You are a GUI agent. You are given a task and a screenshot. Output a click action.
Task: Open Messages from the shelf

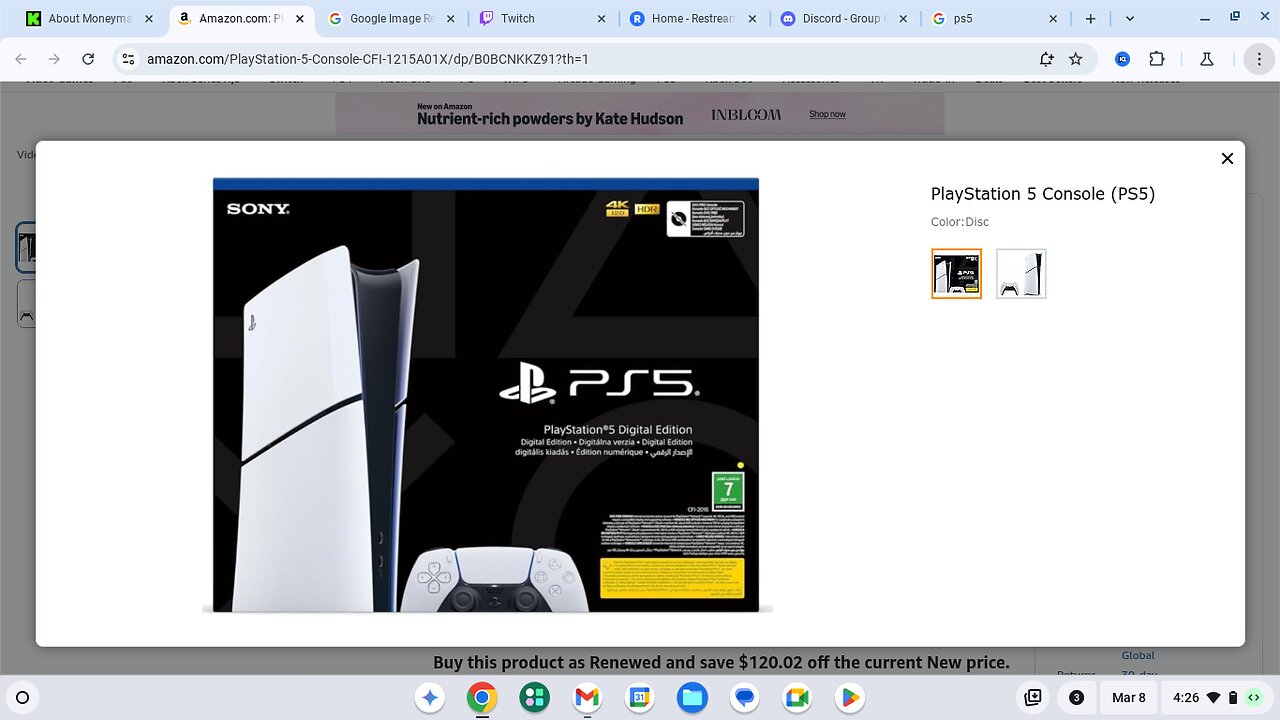point(745,698)
